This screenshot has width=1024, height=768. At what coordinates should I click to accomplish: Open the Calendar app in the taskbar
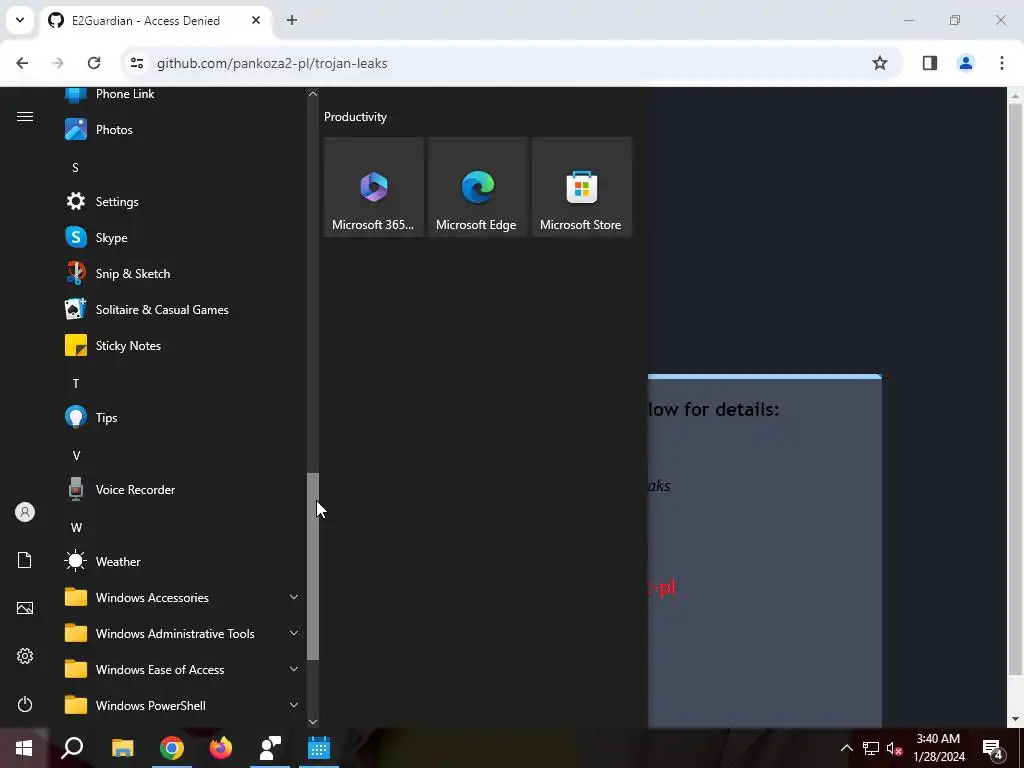319,748
